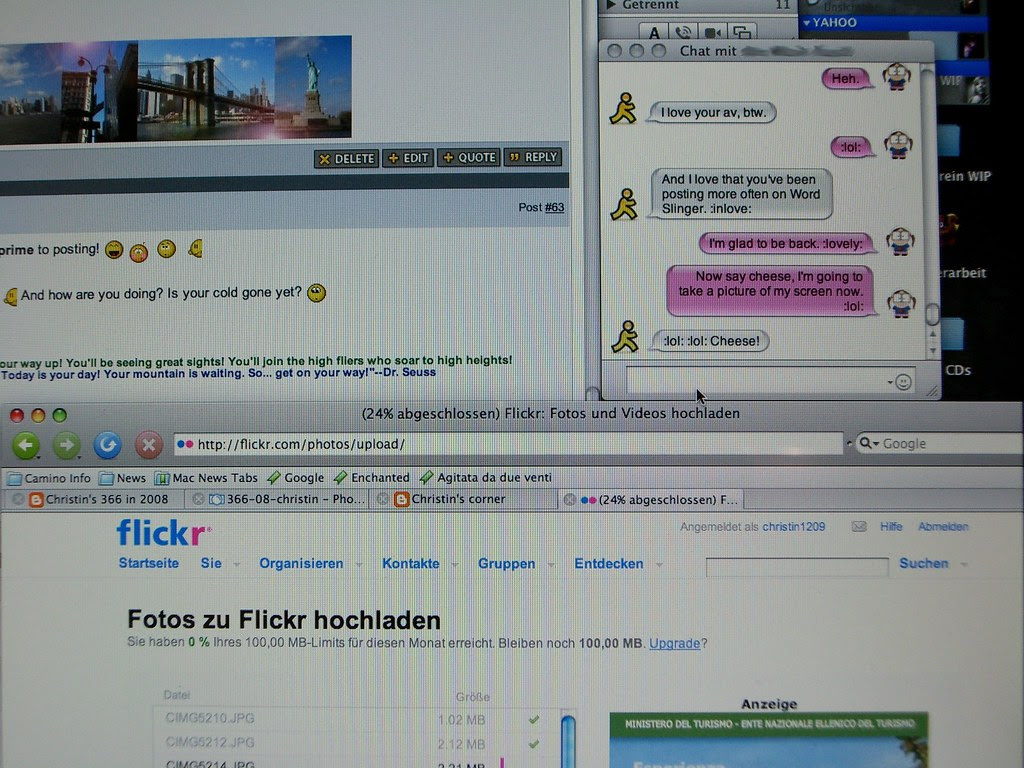
Task: Focus the Flickr search text box
Action: (x=797, y=566)
